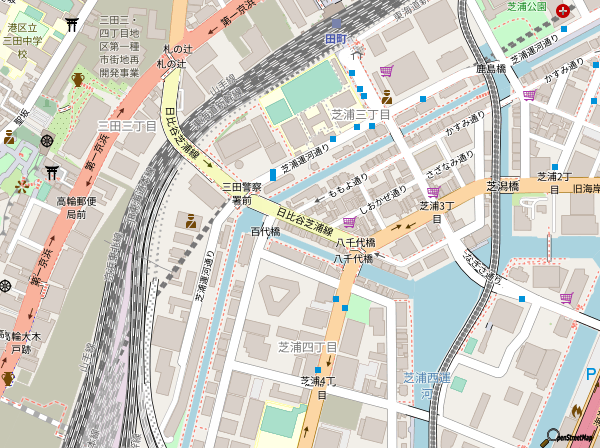Click the torii gate icon above 高輪郵便局前

coord(51,171)
